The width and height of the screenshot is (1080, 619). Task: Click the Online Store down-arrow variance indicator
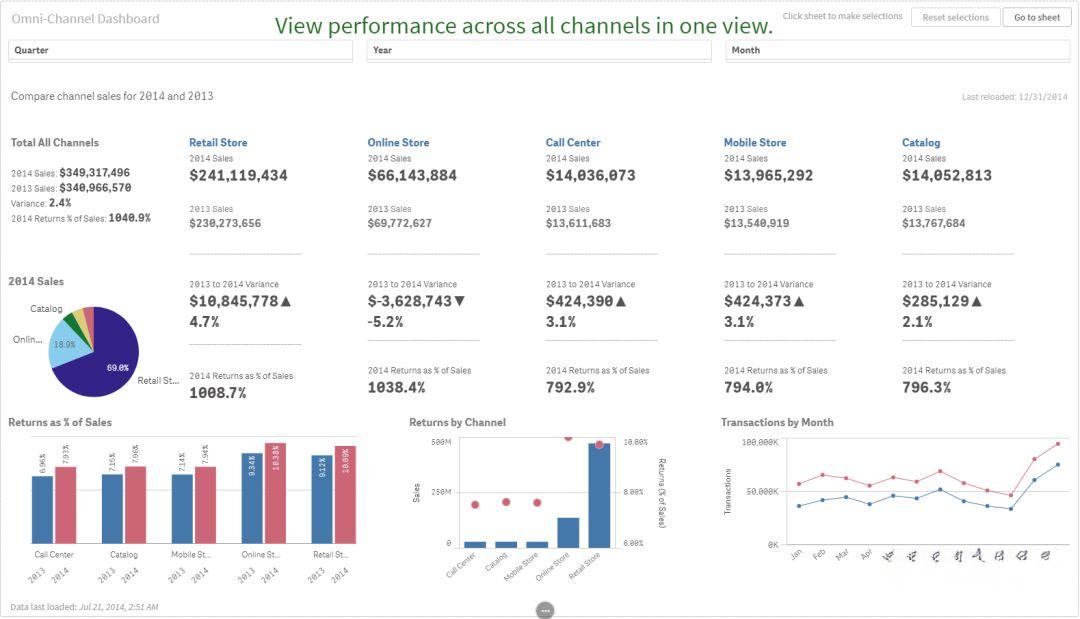tap(459, 301)
